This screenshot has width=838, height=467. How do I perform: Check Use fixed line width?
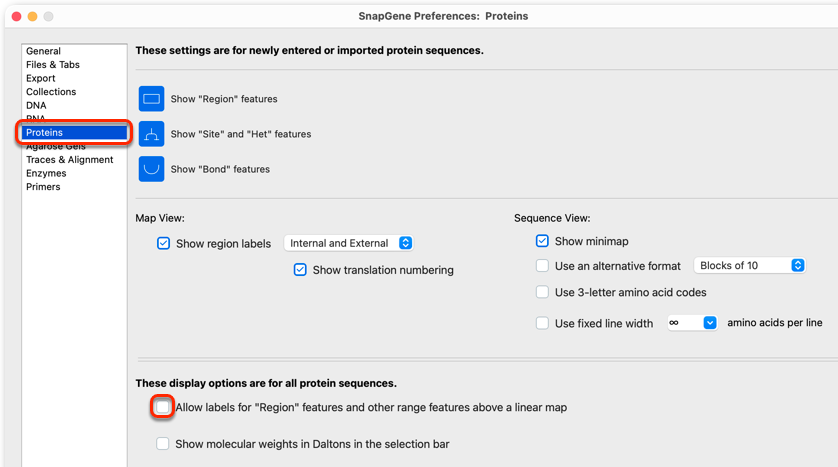pos(542,323)
